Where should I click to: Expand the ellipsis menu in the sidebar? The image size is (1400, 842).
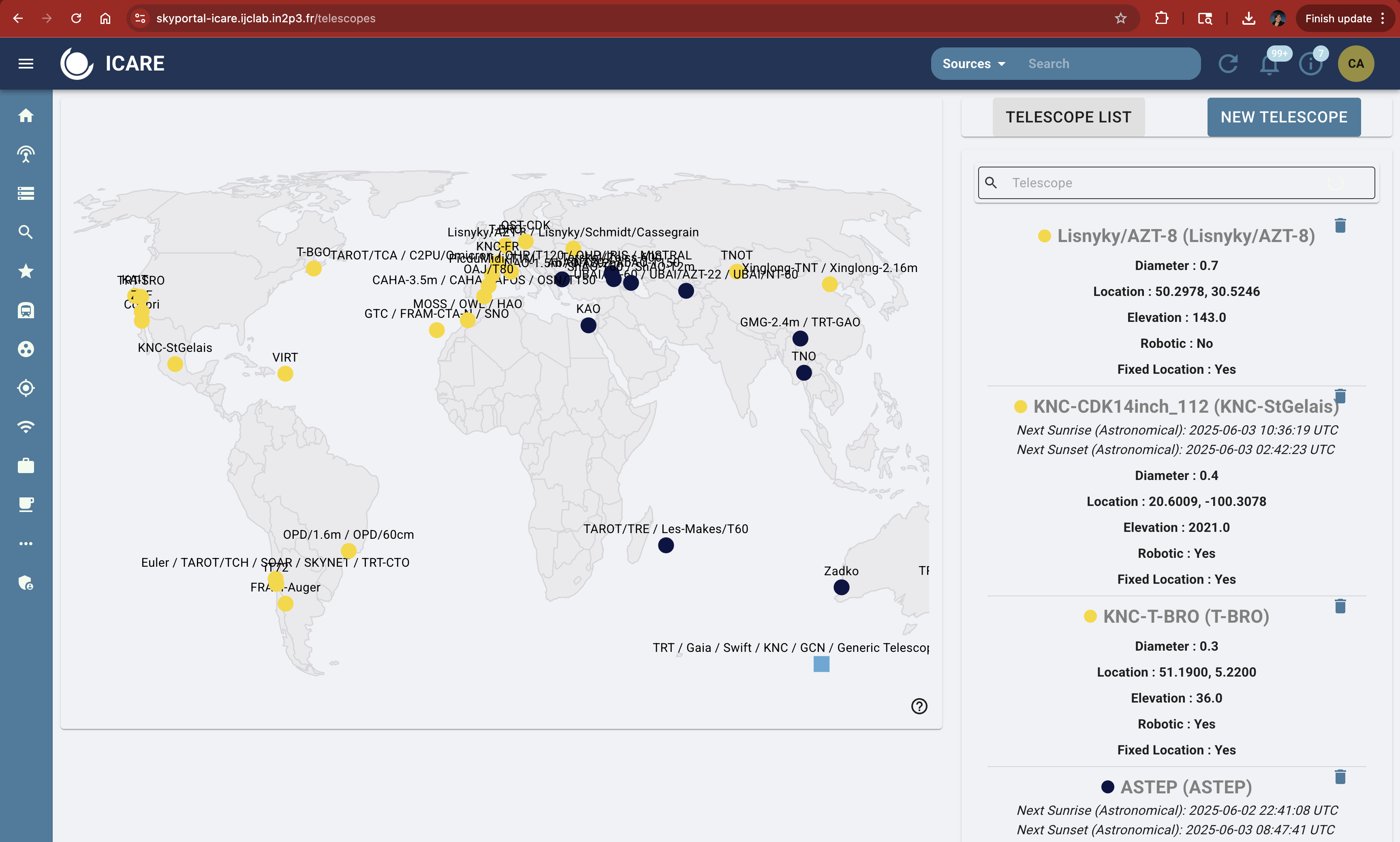26,544
